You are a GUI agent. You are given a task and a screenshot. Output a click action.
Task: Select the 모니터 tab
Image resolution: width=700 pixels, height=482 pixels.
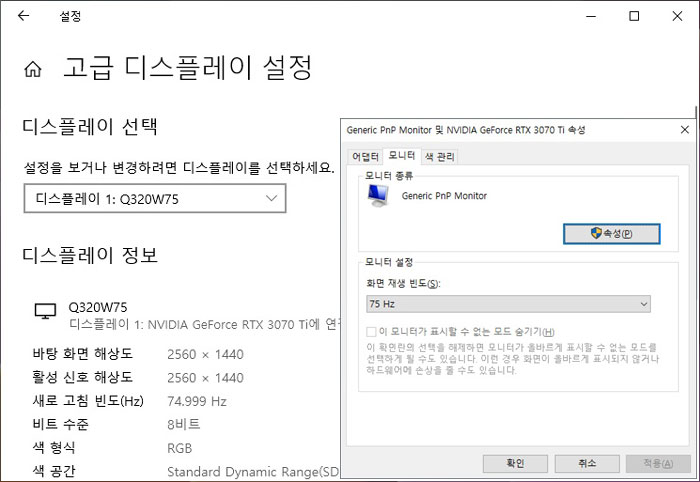(x=402, y=156)
